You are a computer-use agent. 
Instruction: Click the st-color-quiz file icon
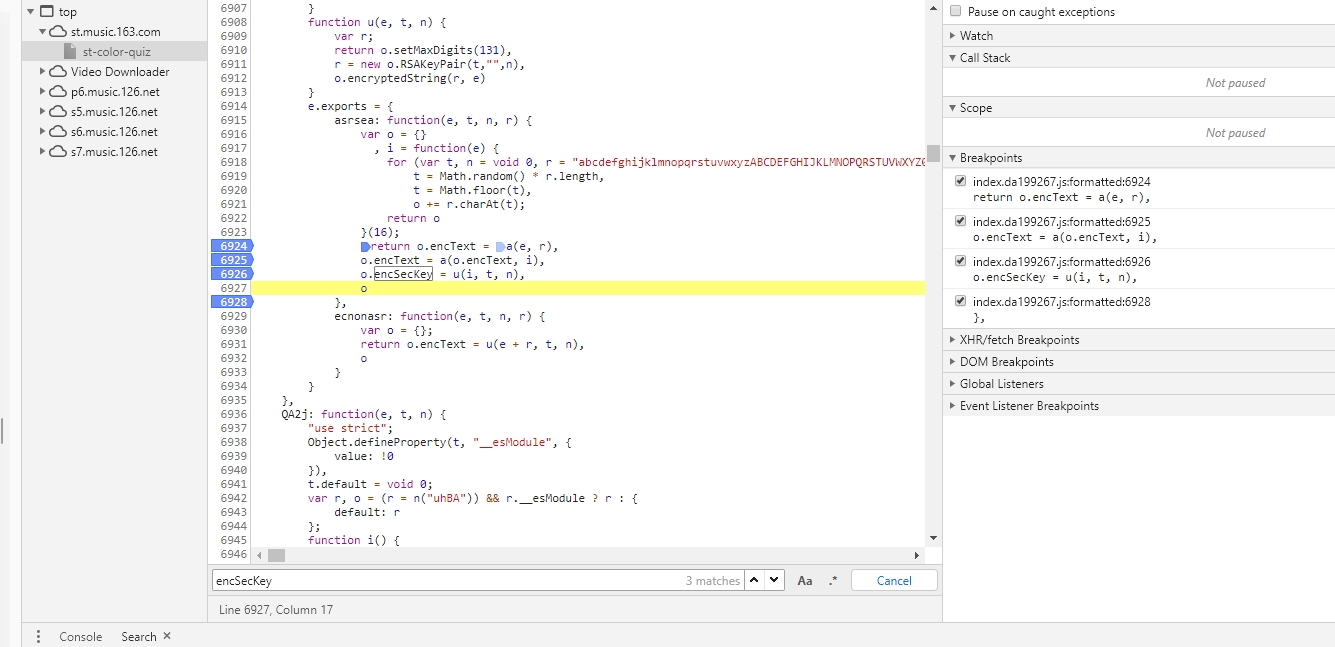[70, 52]
